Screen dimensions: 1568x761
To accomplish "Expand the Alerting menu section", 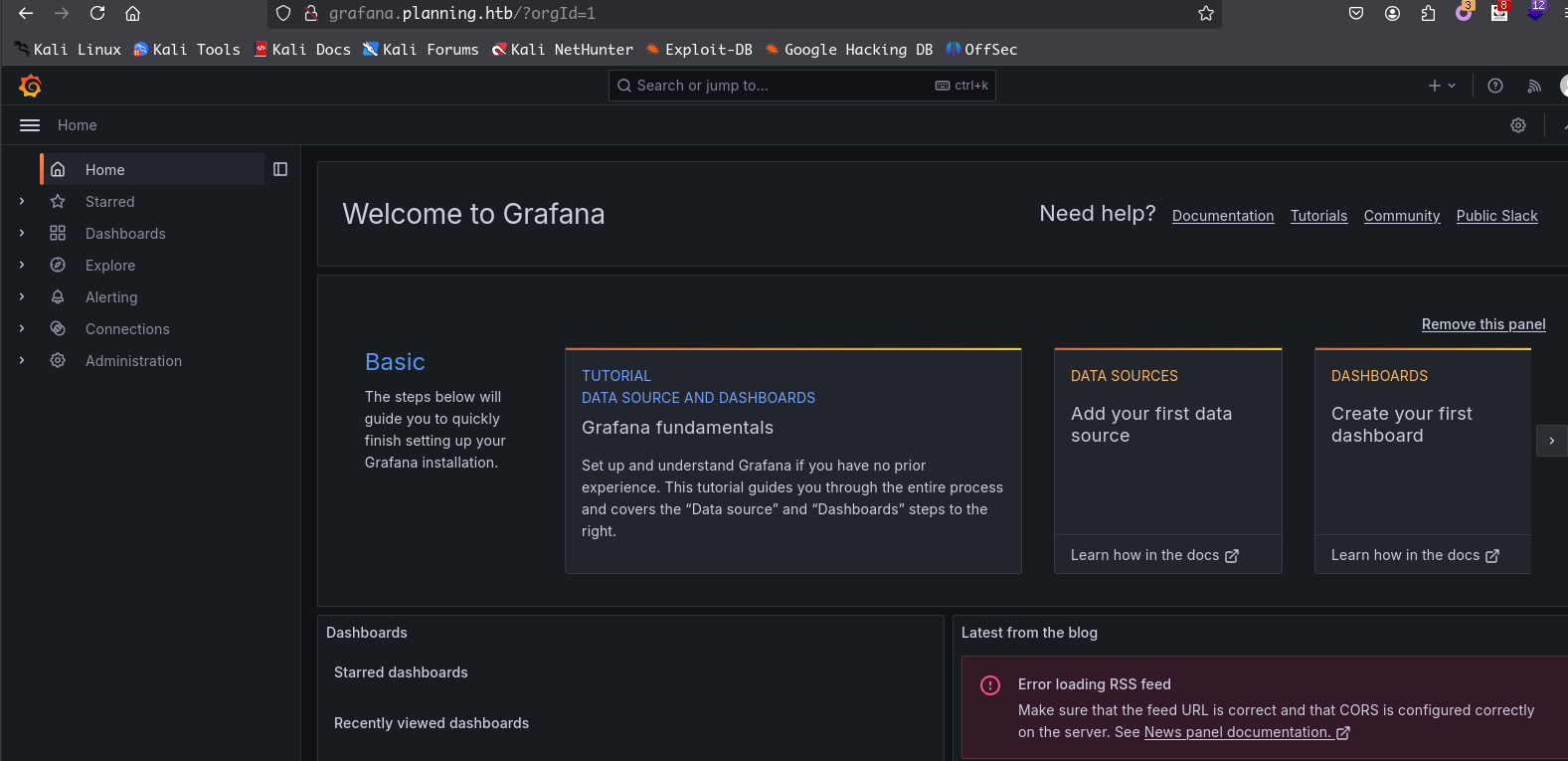I will click(x=22, y=297).
